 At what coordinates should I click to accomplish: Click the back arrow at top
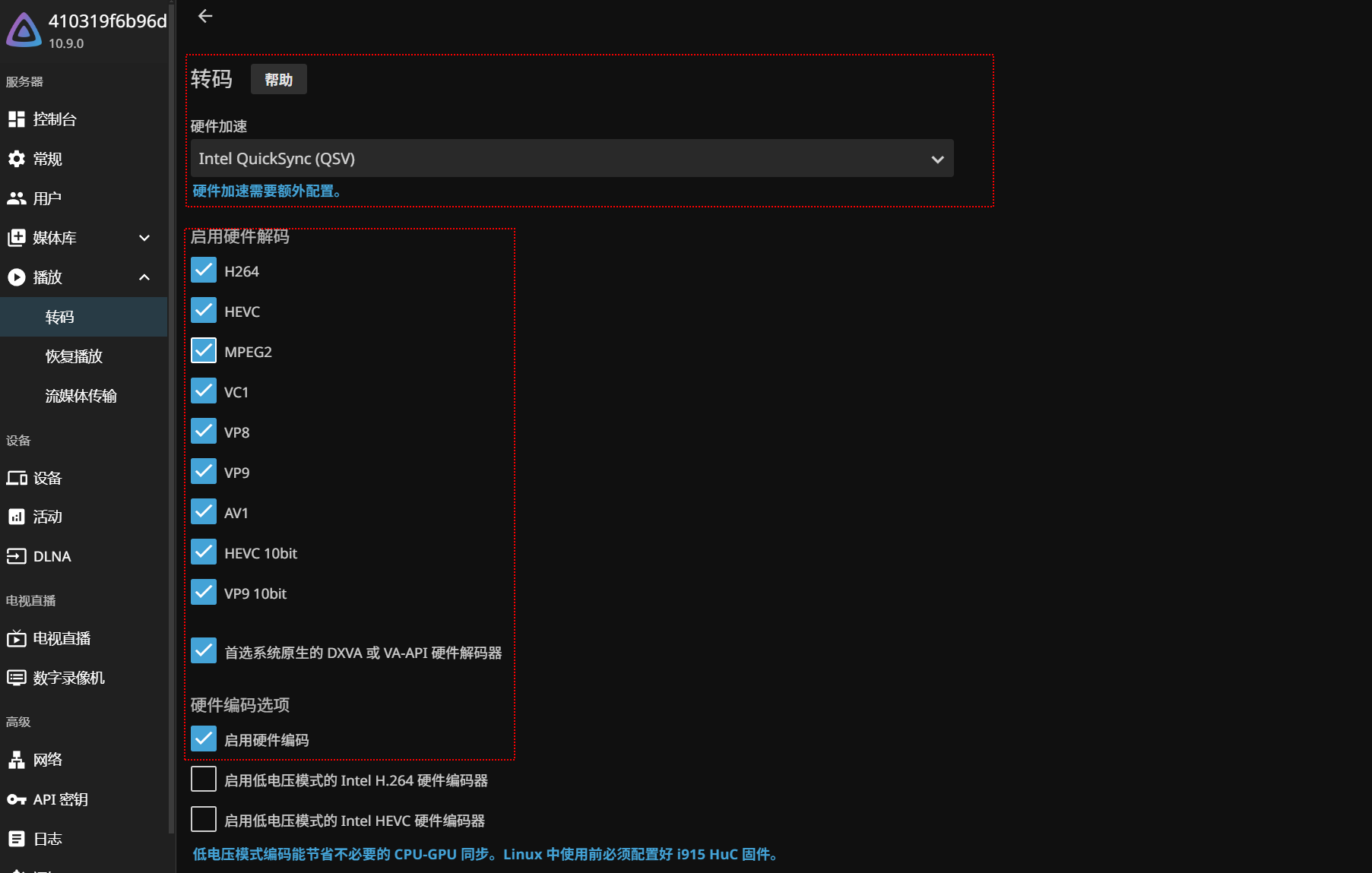pos(204,16)
